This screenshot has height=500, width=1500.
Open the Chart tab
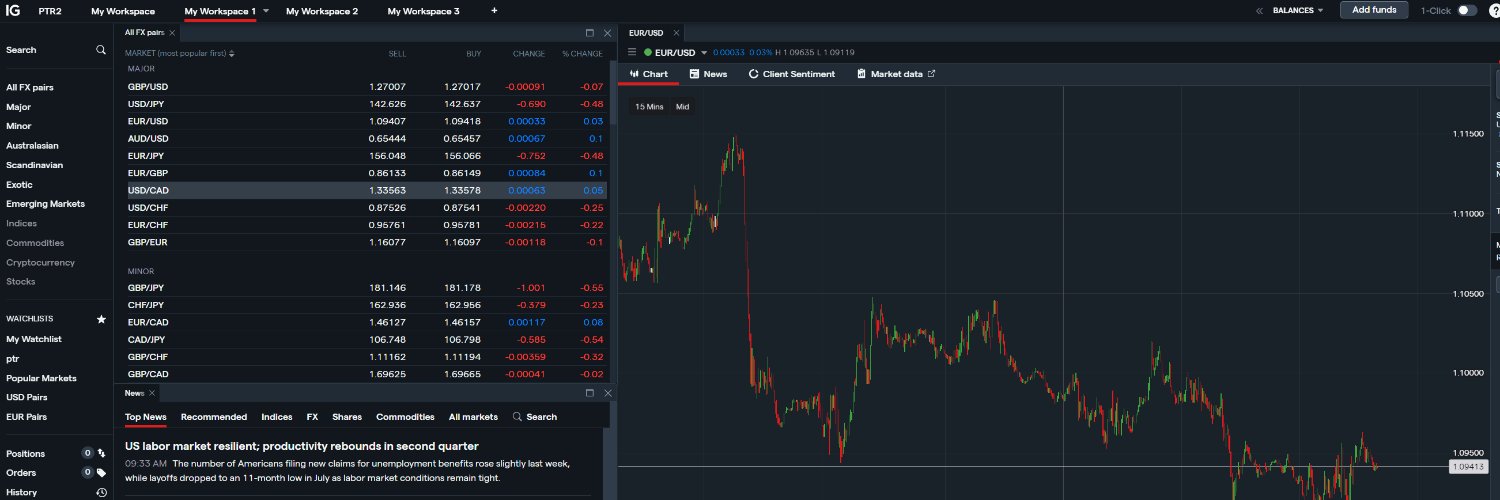point(649,74)
